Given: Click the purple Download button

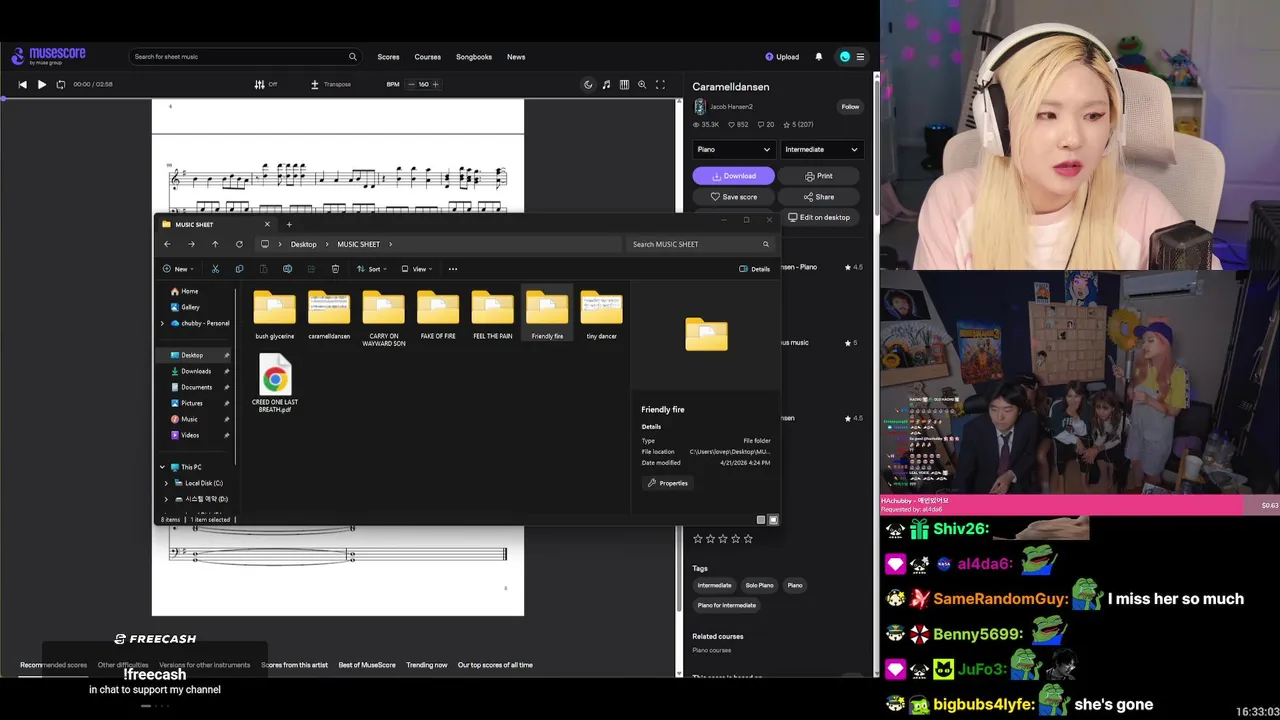Looking at the screenshot, I should (x=733, y=176).
